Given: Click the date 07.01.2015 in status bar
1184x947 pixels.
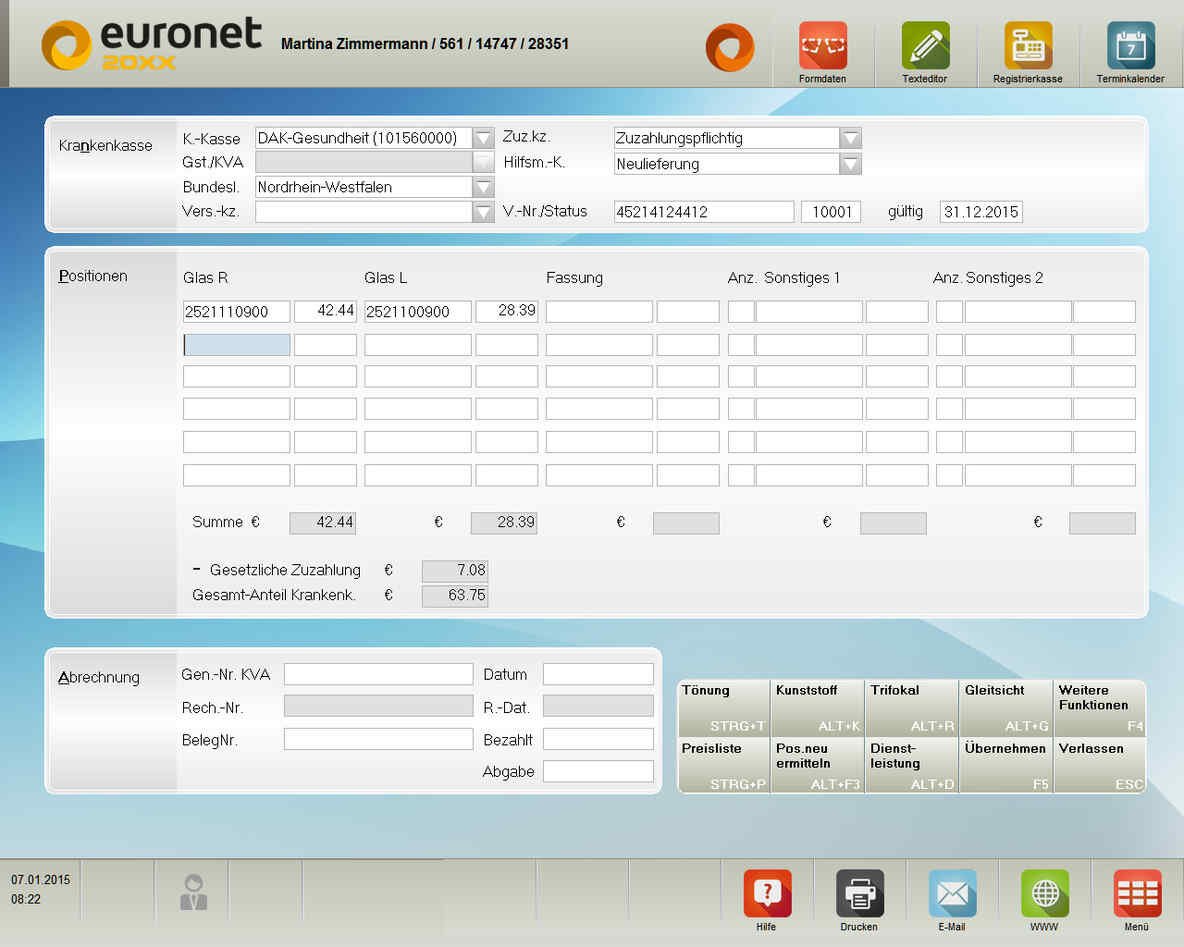Looking at the screenshot, I should point(40,880).
